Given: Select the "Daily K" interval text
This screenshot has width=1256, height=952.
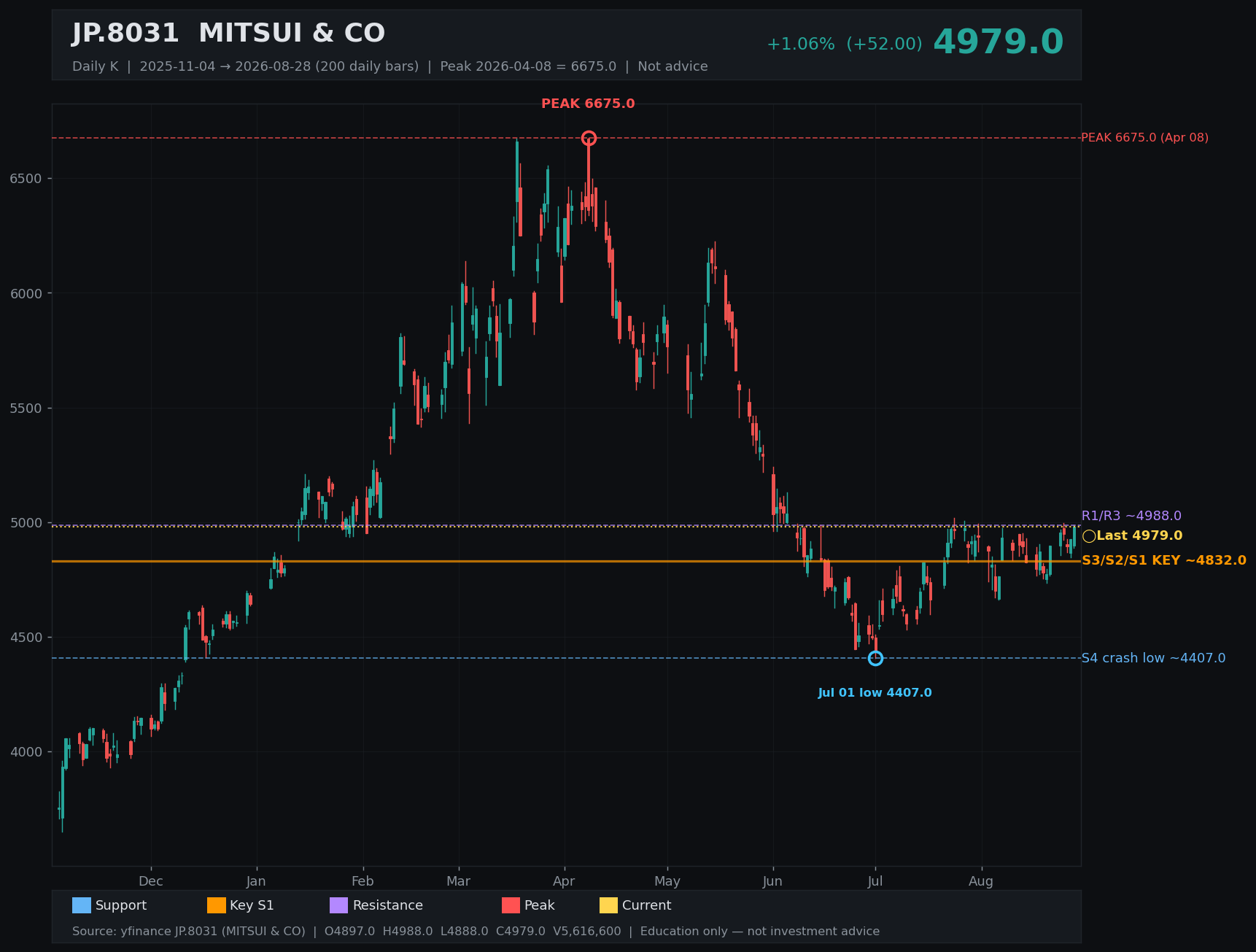Looking at the screenshot, I should (95, 66).
